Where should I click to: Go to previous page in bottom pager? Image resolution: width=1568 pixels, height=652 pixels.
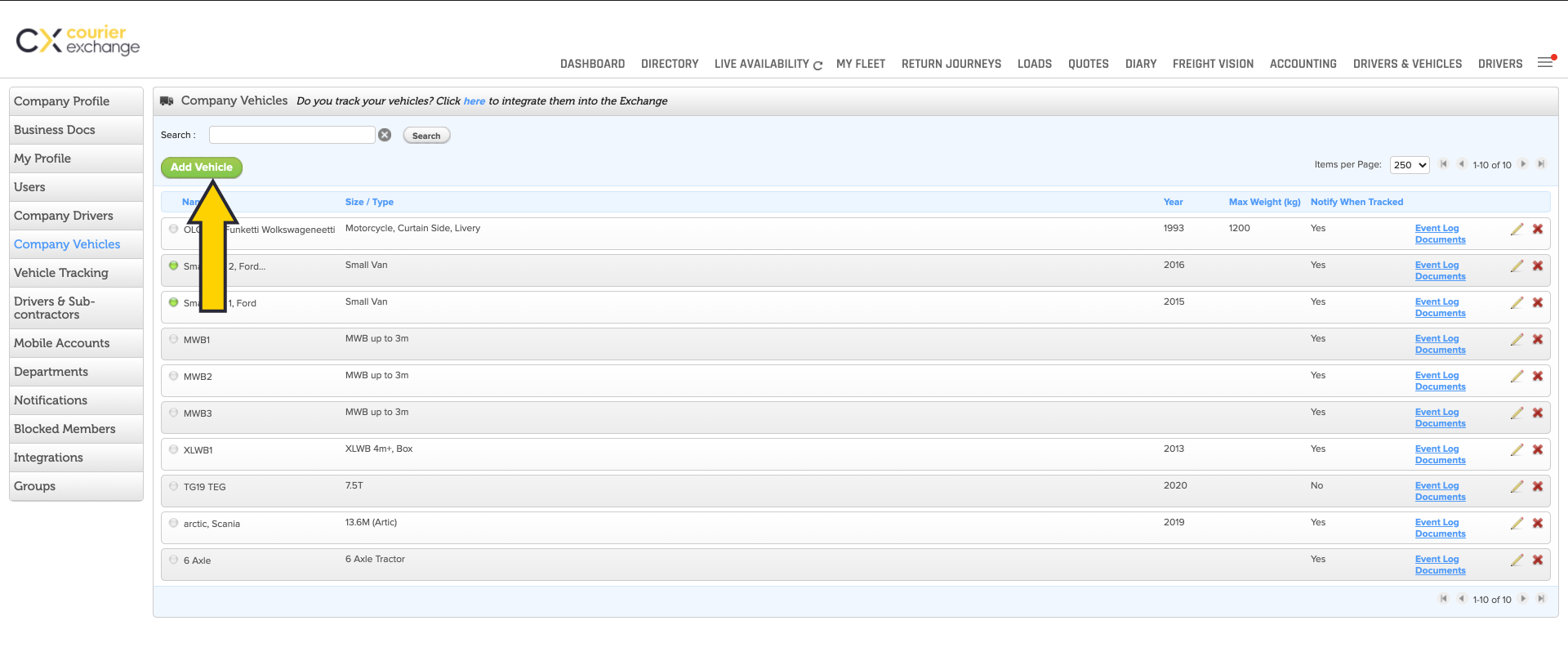[x=1461, y=599]
